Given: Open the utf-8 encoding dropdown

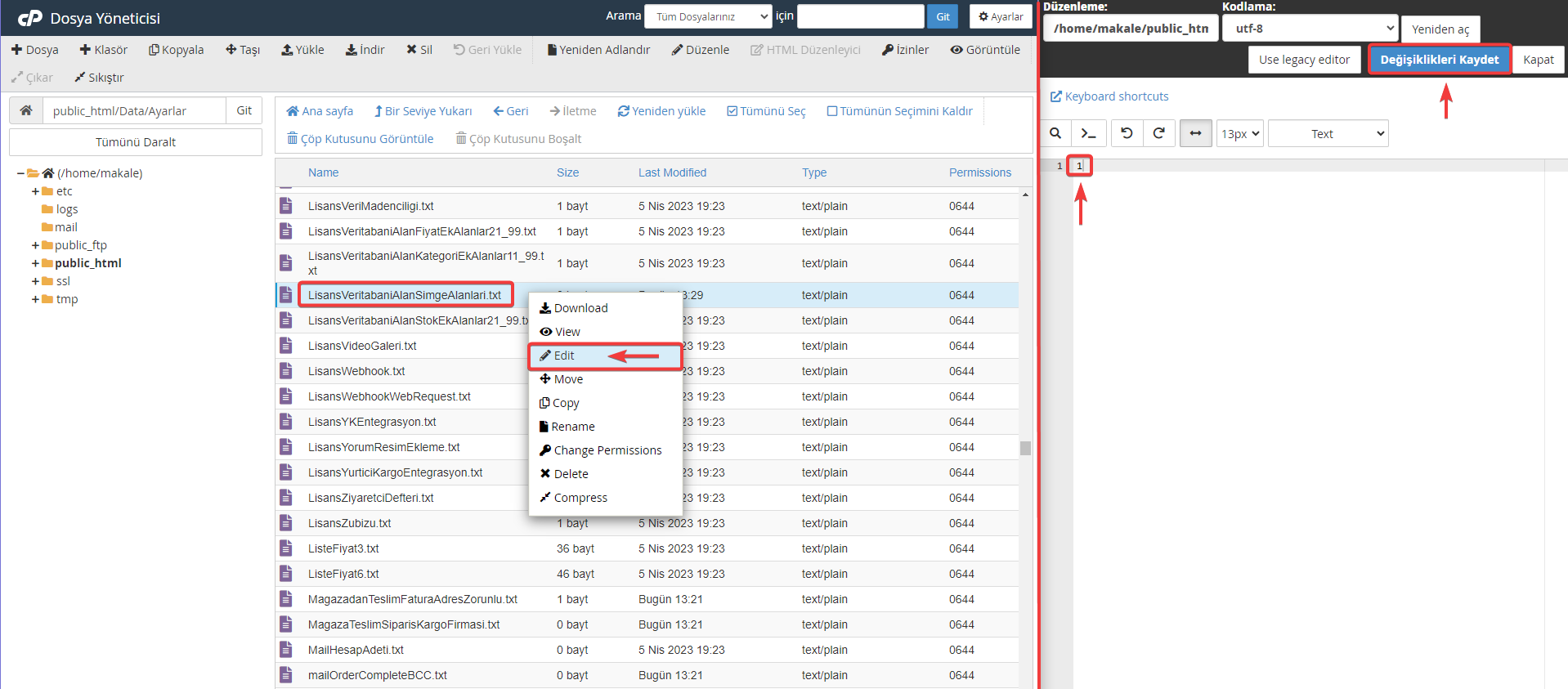Looking at the screenshot, I should pos(1311,28).
